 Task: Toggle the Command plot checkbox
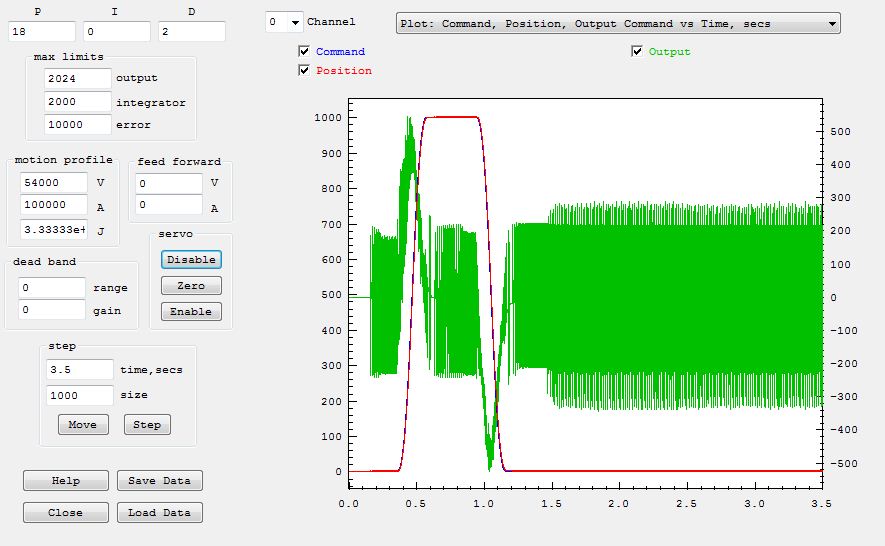coord(305,51)
